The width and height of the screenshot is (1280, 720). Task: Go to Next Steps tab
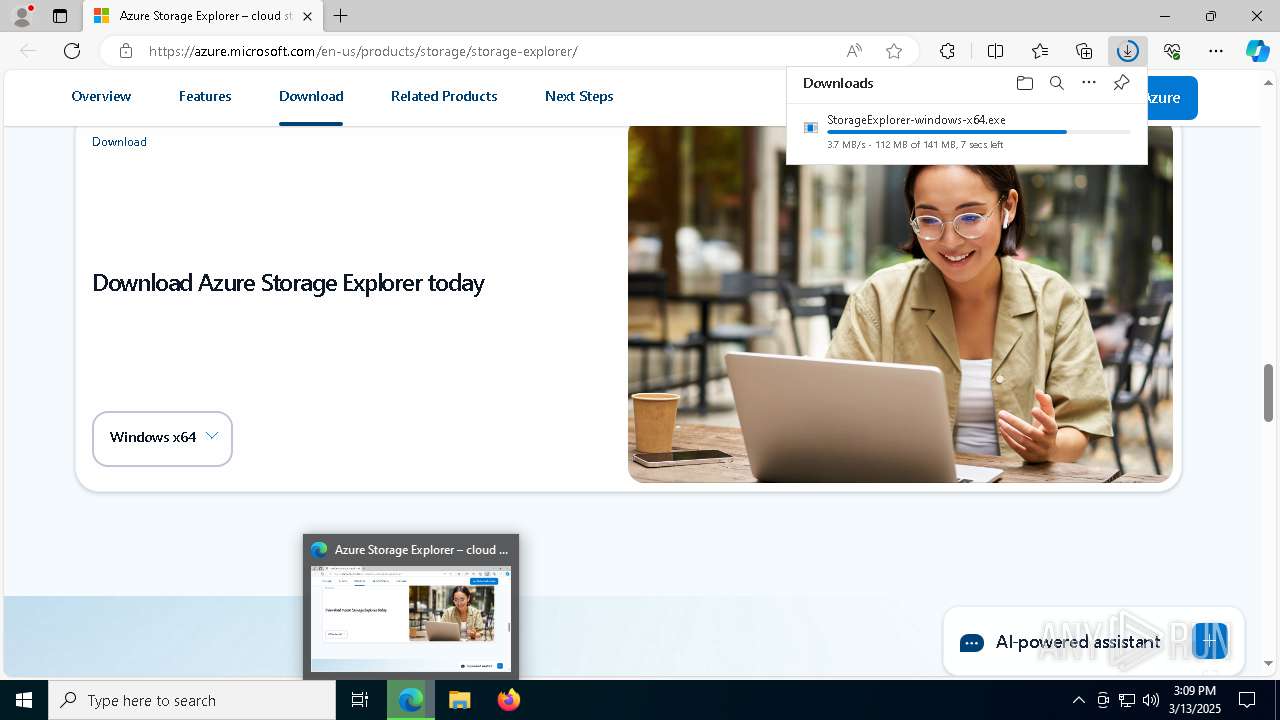click(579, 96)
